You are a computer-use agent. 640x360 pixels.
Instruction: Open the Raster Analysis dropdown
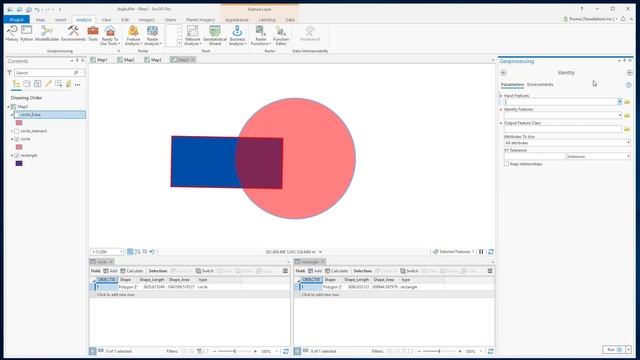click(x=153, y=35)
